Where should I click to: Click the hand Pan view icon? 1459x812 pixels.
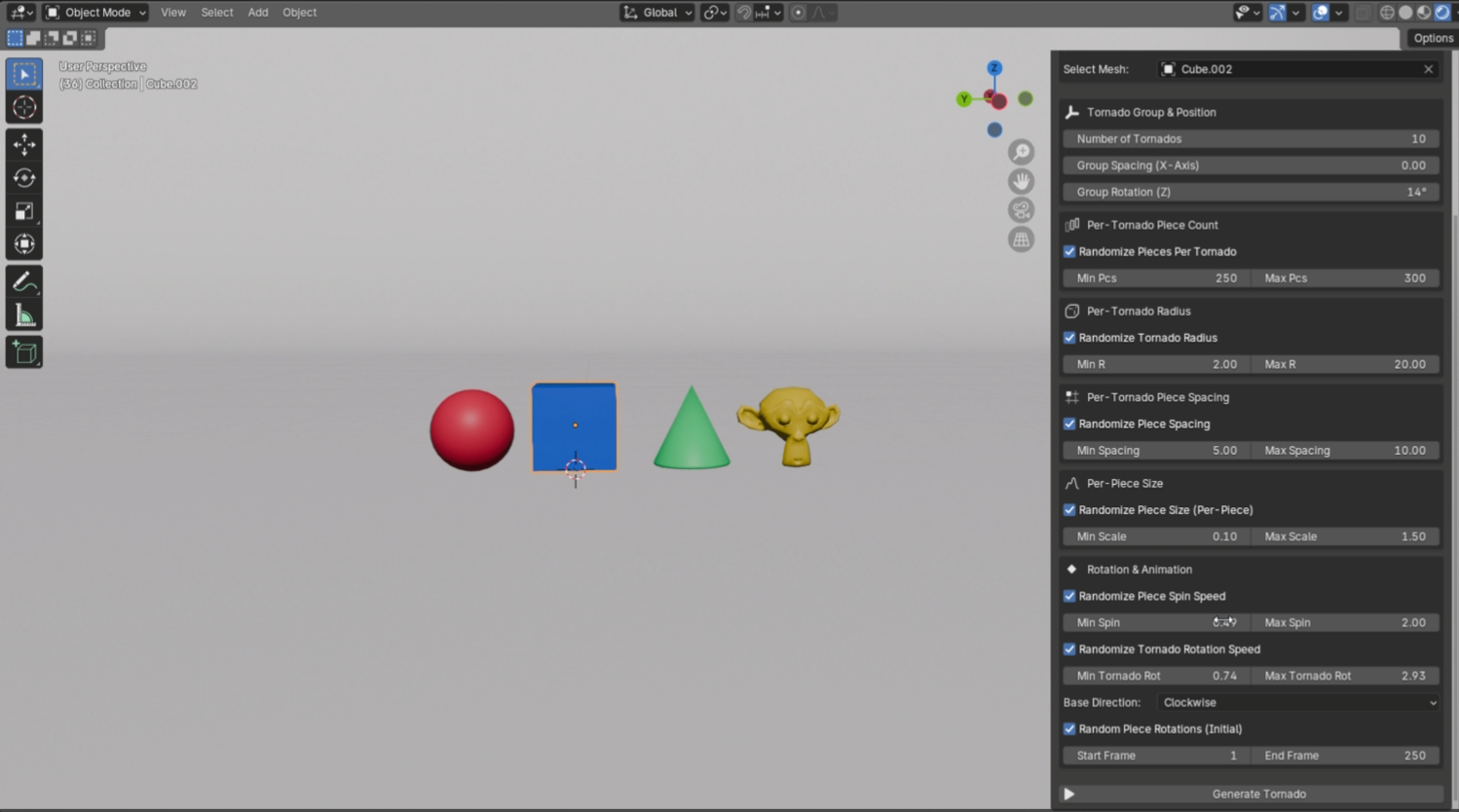pos(1021,181)
